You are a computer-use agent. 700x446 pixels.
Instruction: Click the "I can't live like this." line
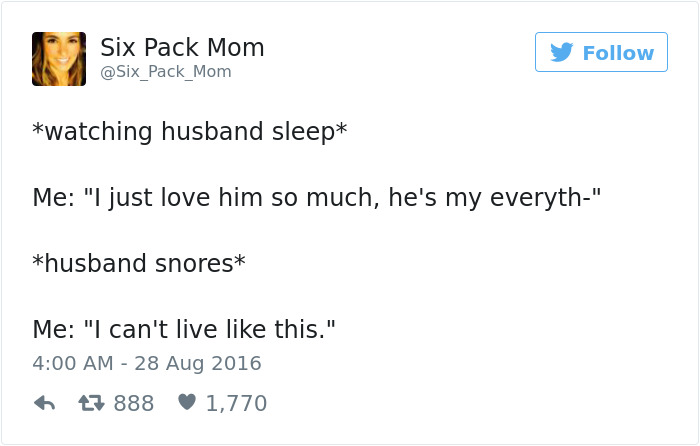[x=183, y=329]
